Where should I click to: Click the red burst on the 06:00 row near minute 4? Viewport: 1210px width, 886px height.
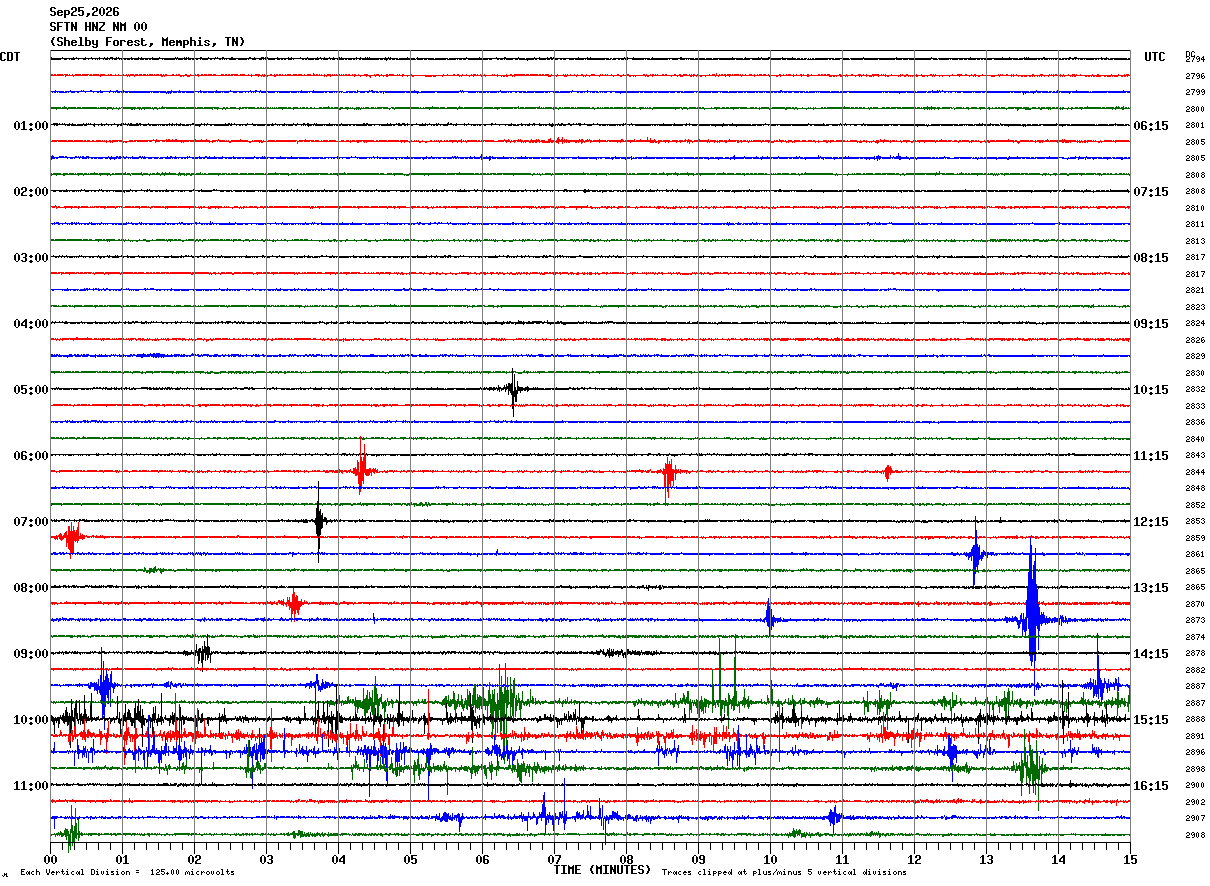362,469
